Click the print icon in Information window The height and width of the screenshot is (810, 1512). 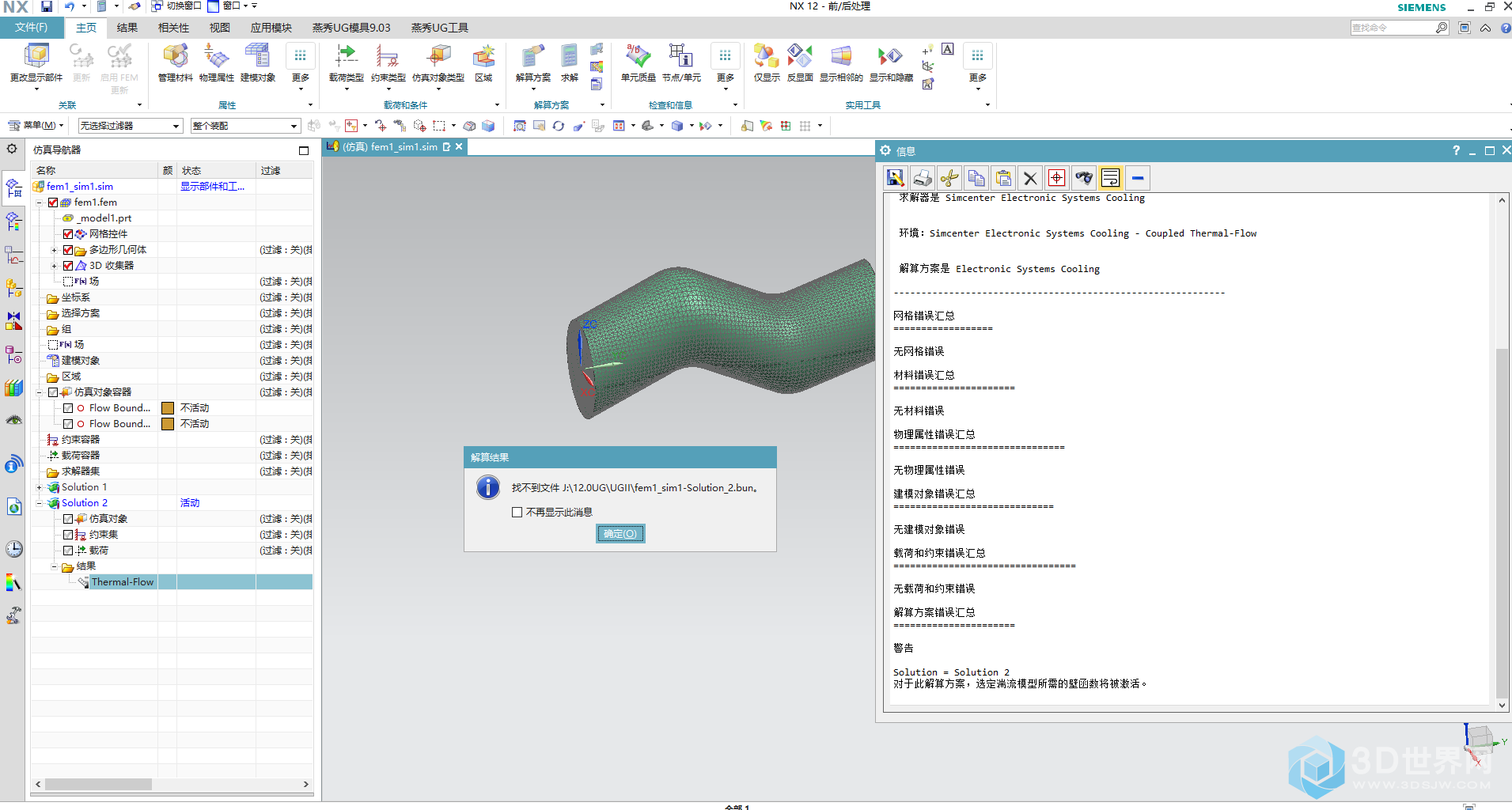pos(923,178)
